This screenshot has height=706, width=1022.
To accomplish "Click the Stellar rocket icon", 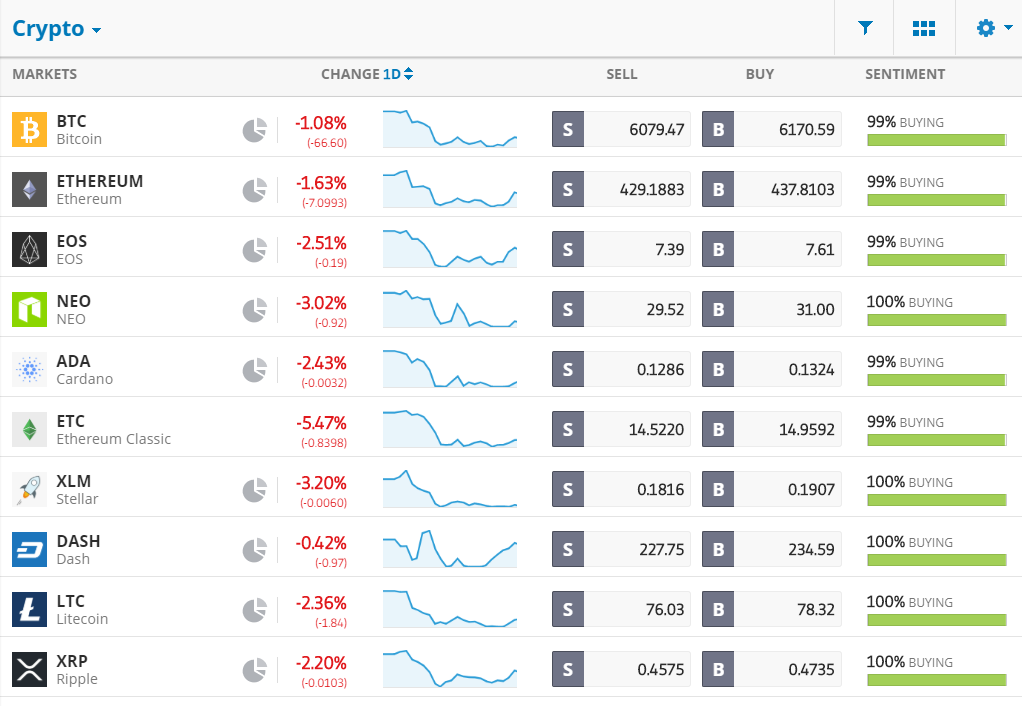I will (x=29, y=489).
